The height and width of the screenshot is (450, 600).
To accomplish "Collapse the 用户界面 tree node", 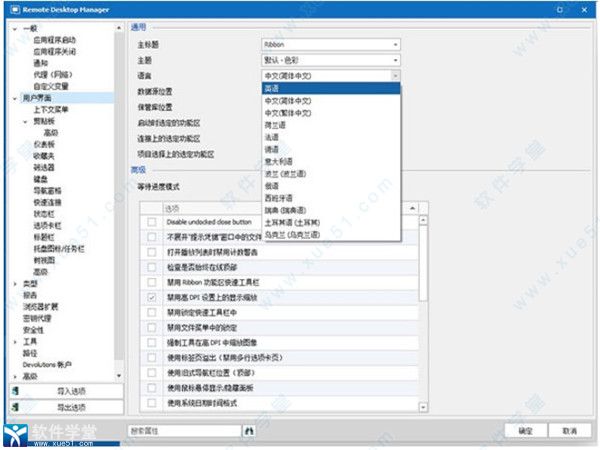I will click(x=15, y=98).
